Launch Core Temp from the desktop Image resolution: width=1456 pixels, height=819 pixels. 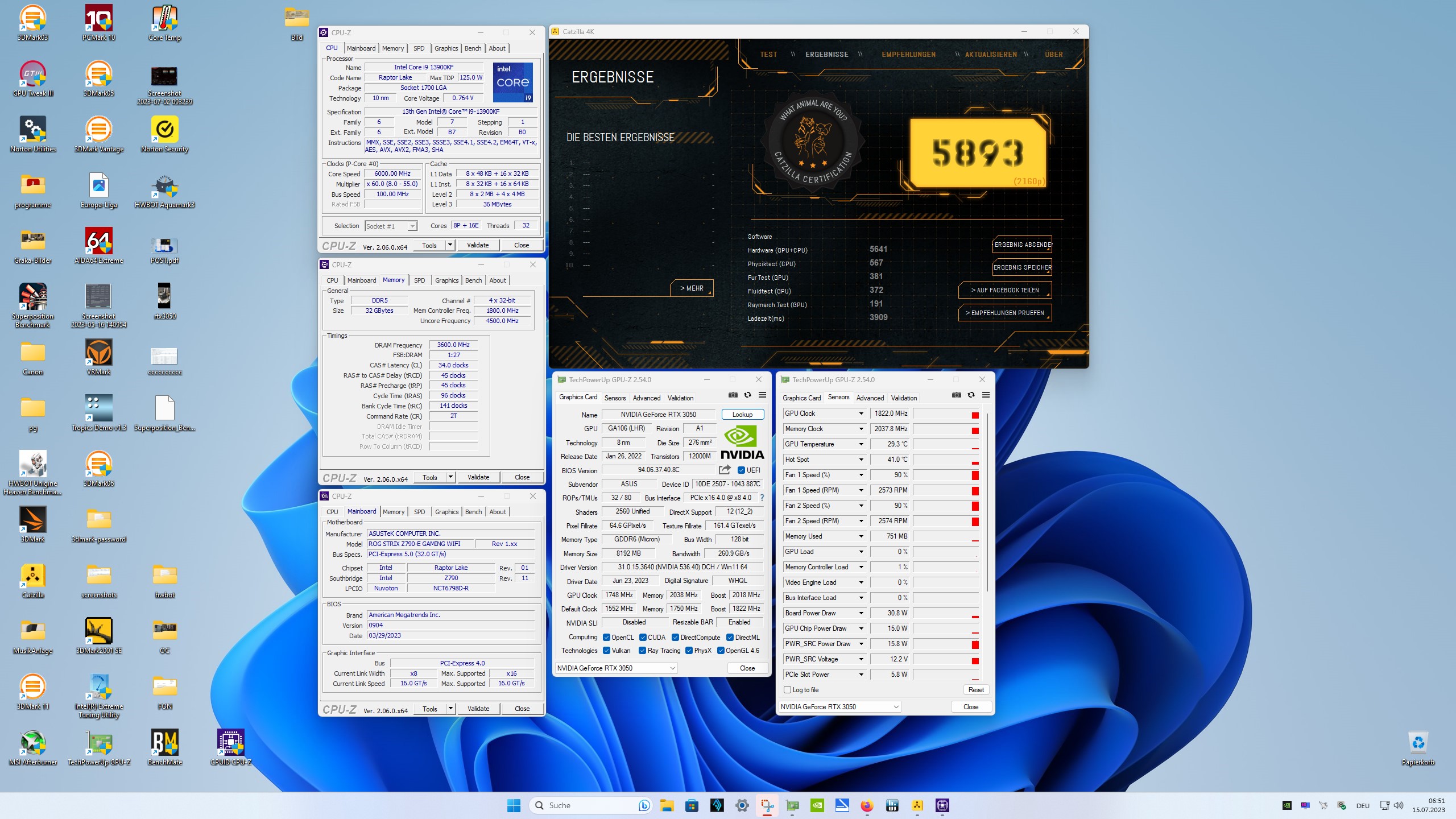[164, 23]
